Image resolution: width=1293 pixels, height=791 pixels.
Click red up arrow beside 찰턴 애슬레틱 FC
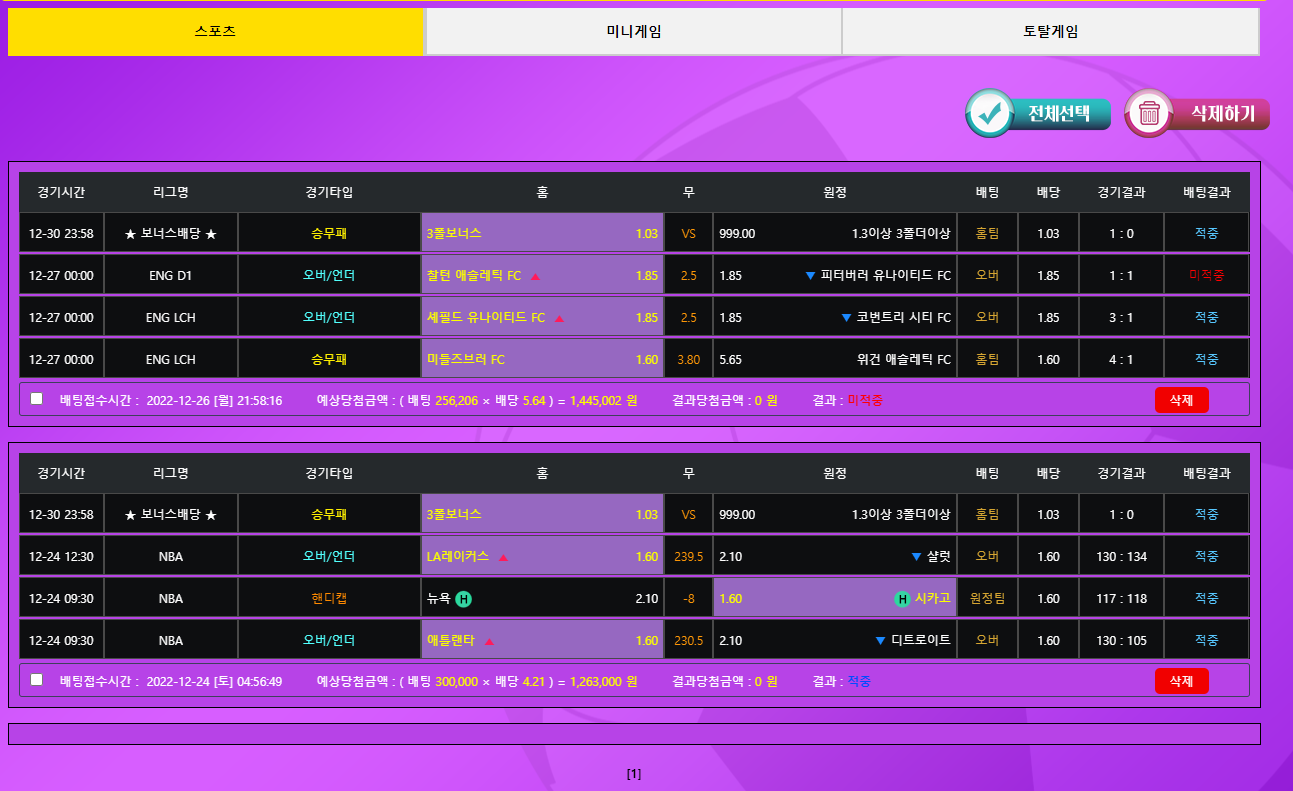[535, 276]
